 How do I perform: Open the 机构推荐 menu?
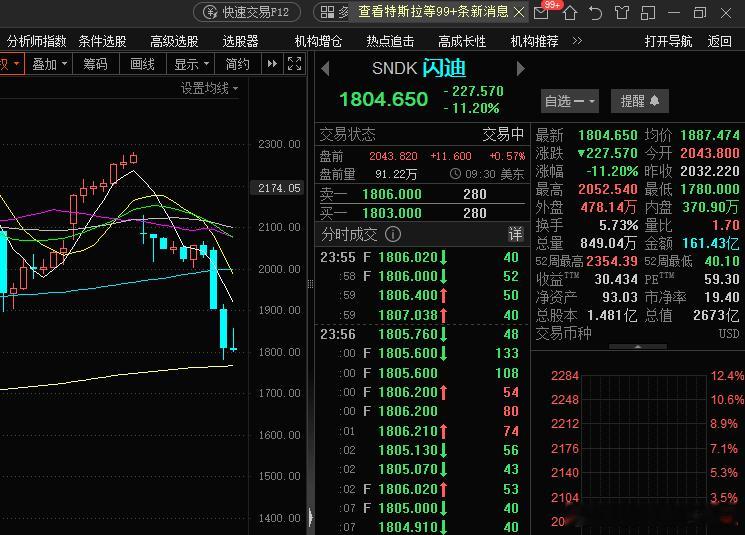[534, 41]
